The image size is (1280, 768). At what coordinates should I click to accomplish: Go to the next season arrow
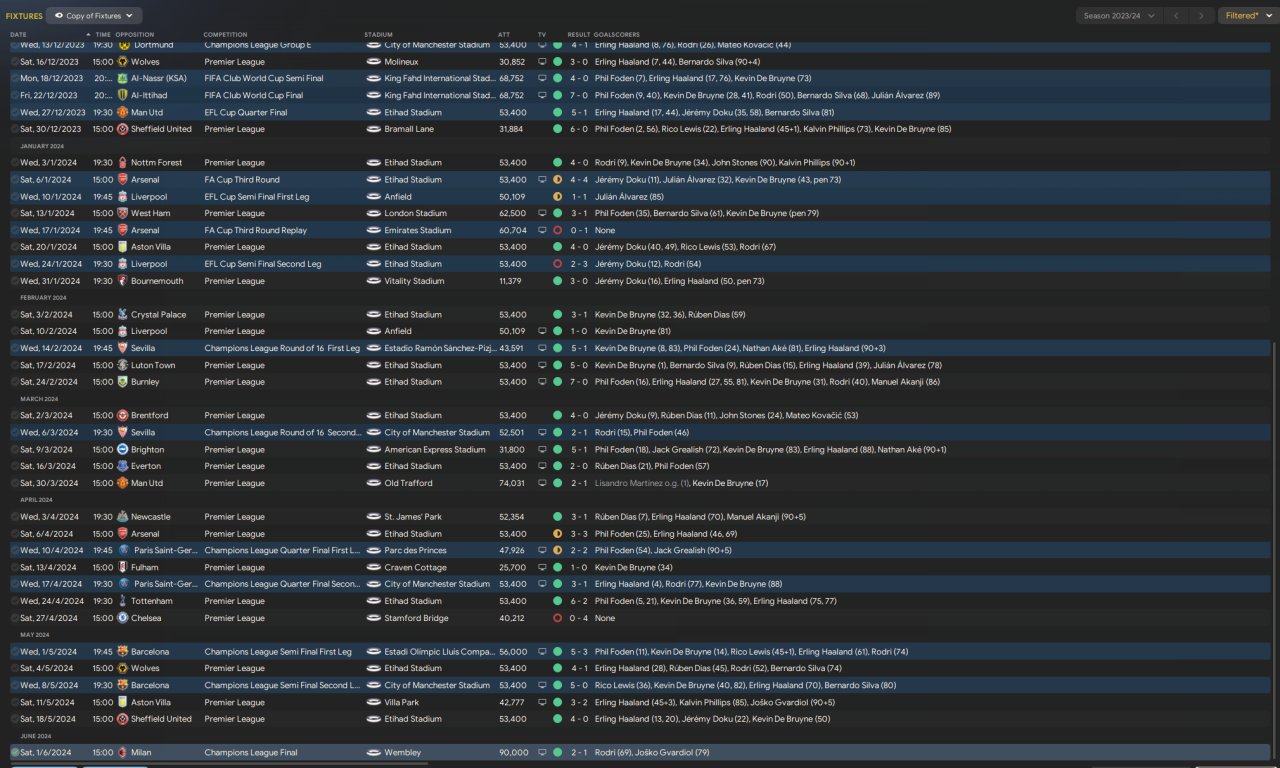coord(1203,16)
